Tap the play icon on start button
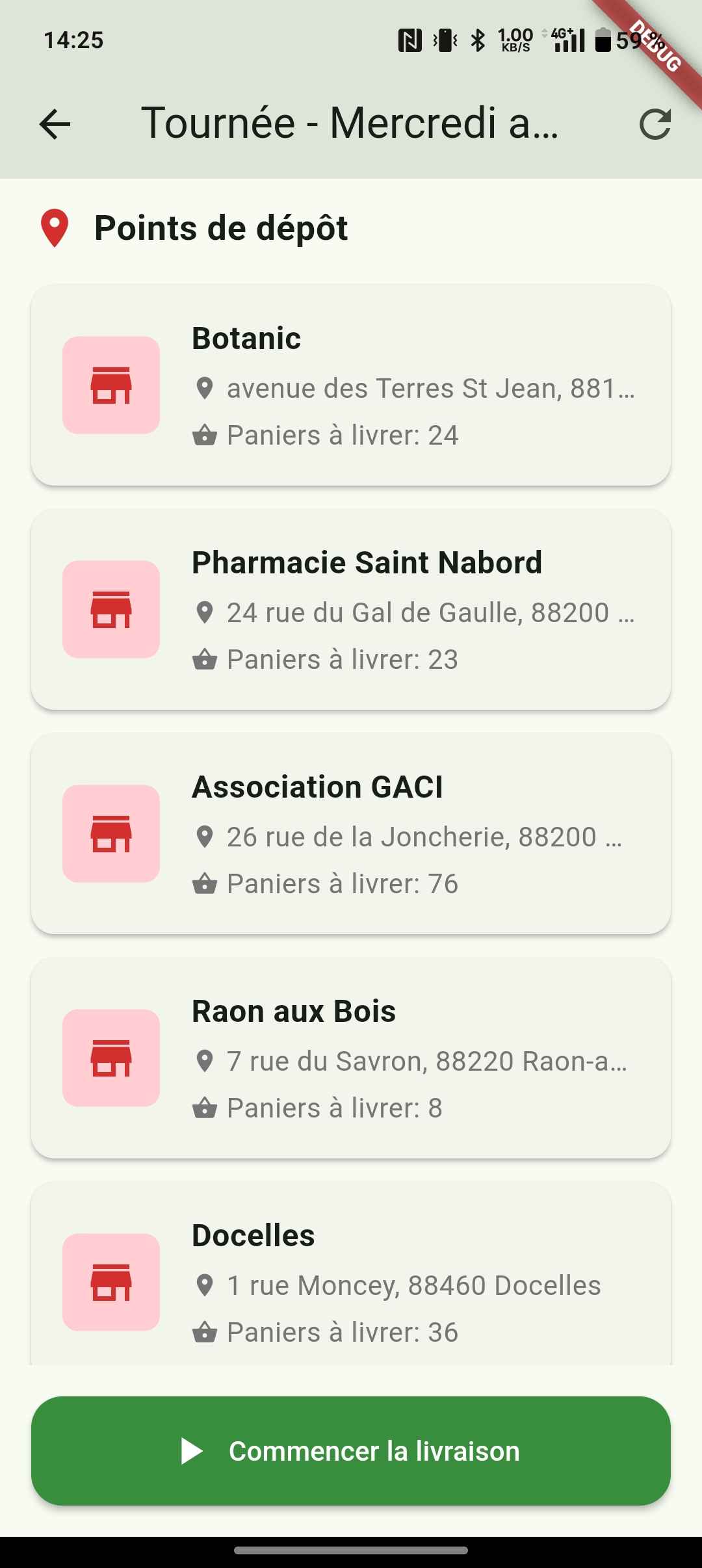This screenshot has width=702, height=1568. (x=192, y=1451)
